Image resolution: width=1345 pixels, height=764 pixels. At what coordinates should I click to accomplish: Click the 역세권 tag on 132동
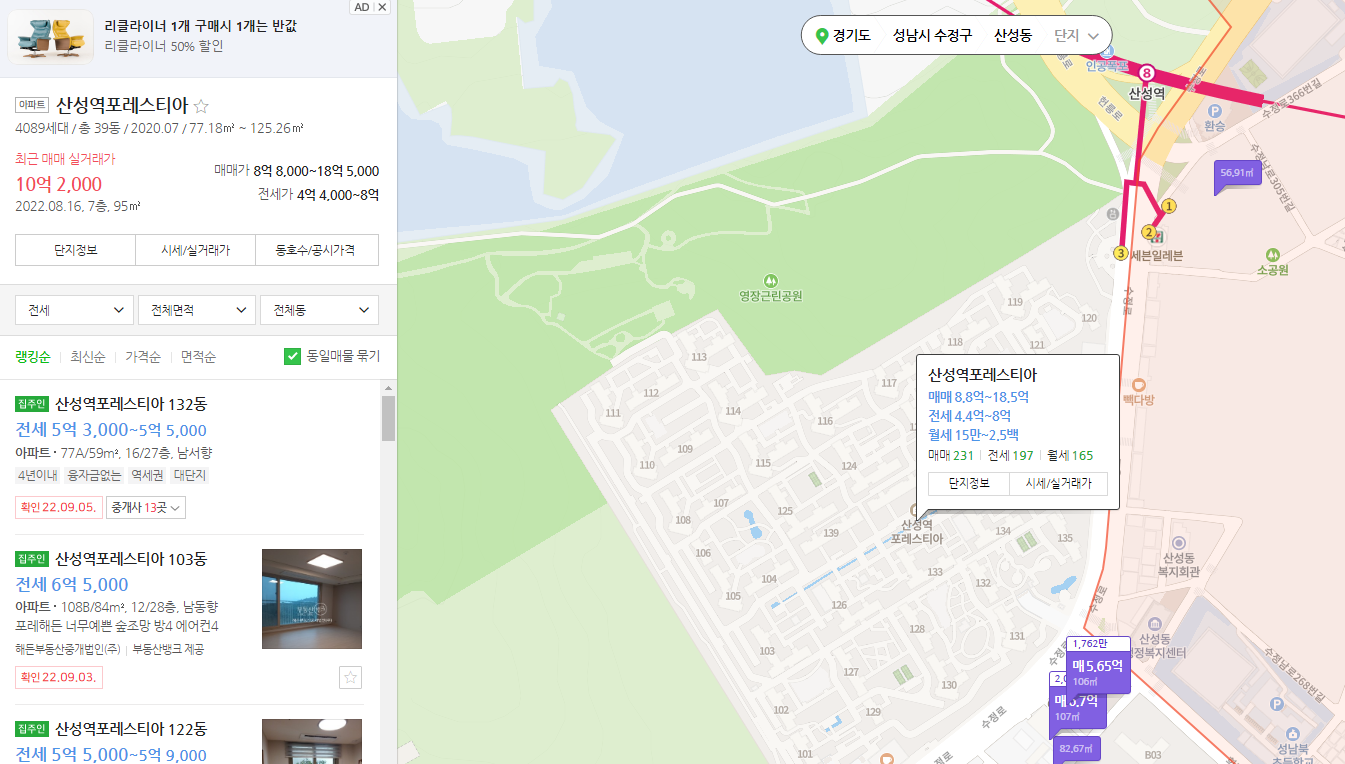[x=148, y=476]
